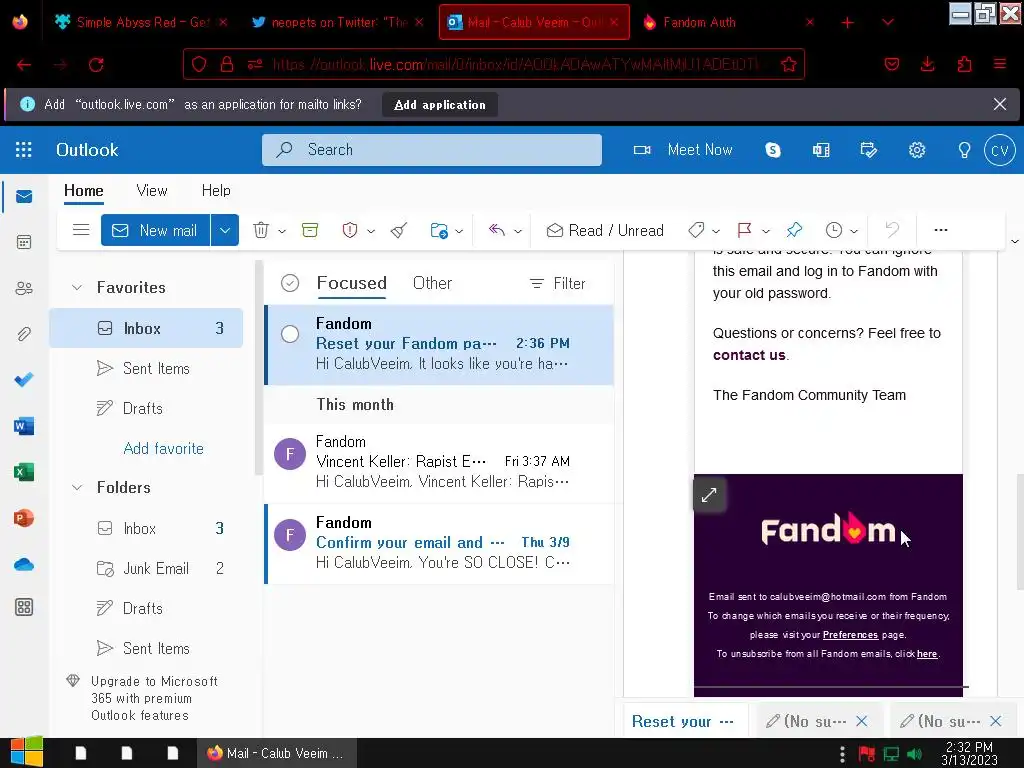The width and height of the screenshot is (1024, 768).
Task: Launch PowerPoint from the sidebar
Action: pos(24,518)
